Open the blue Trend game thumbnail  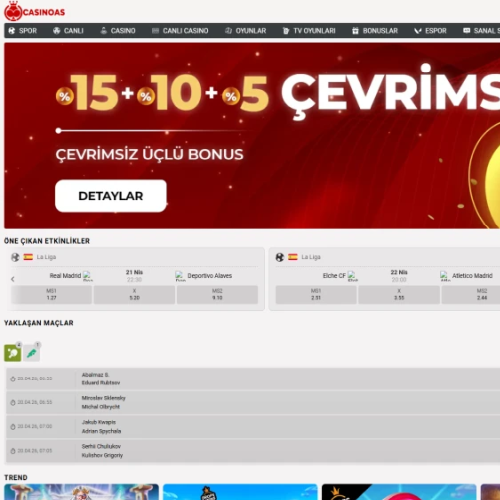pos(240,492)
